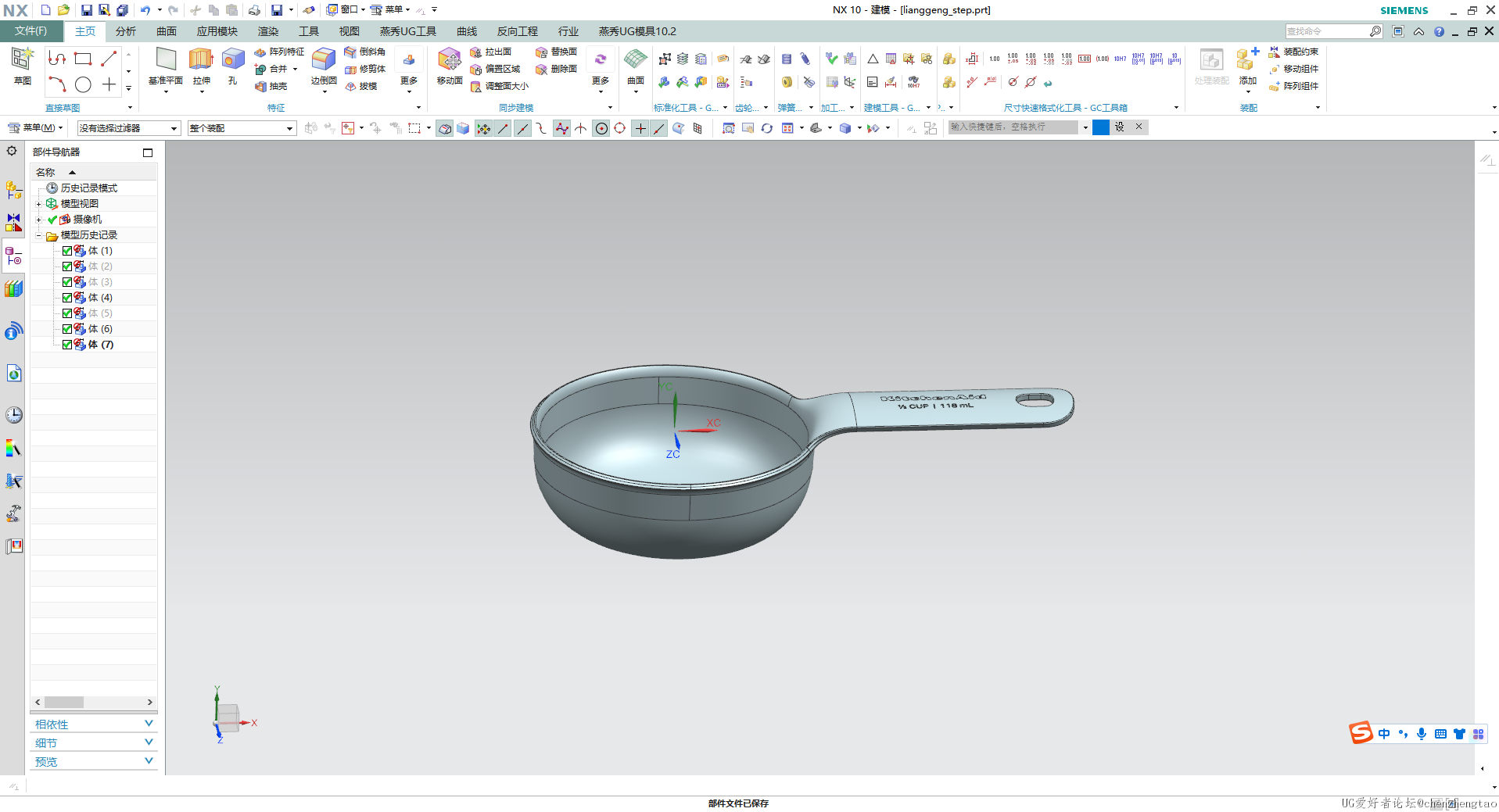Click the Move Component (移动组件) tool
This screenshot has width=1499, height=812.
(x=1294, y=69)
